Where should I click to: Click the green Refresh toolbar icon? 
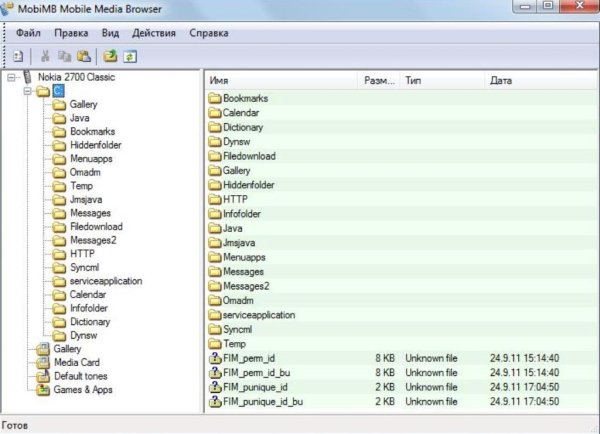pos(130,57)
